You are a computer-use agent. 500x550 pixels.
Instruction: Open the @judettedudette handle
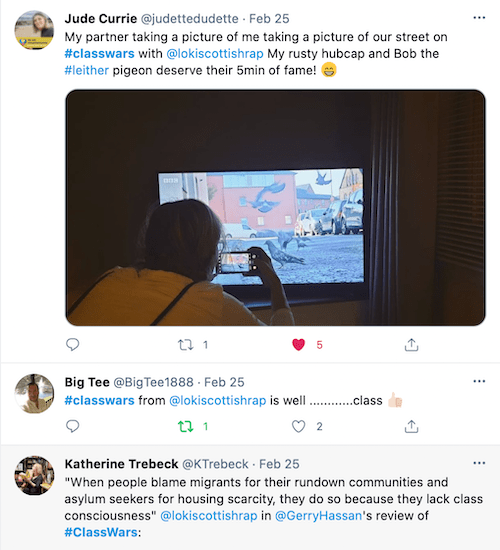coord(189,19)
